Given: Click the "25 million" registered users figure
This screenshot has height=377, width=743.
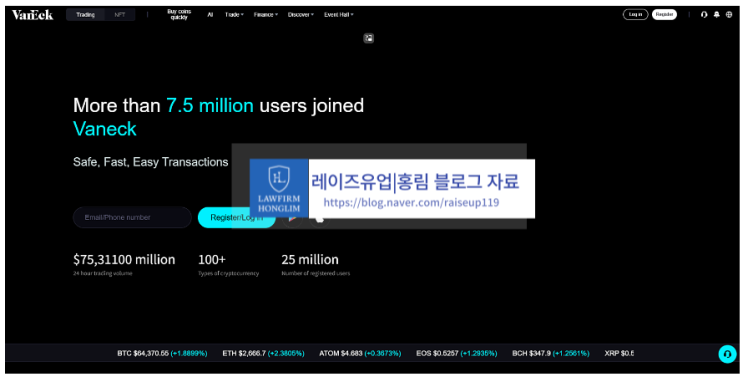Looking at the screenshot, I should 310,260.
